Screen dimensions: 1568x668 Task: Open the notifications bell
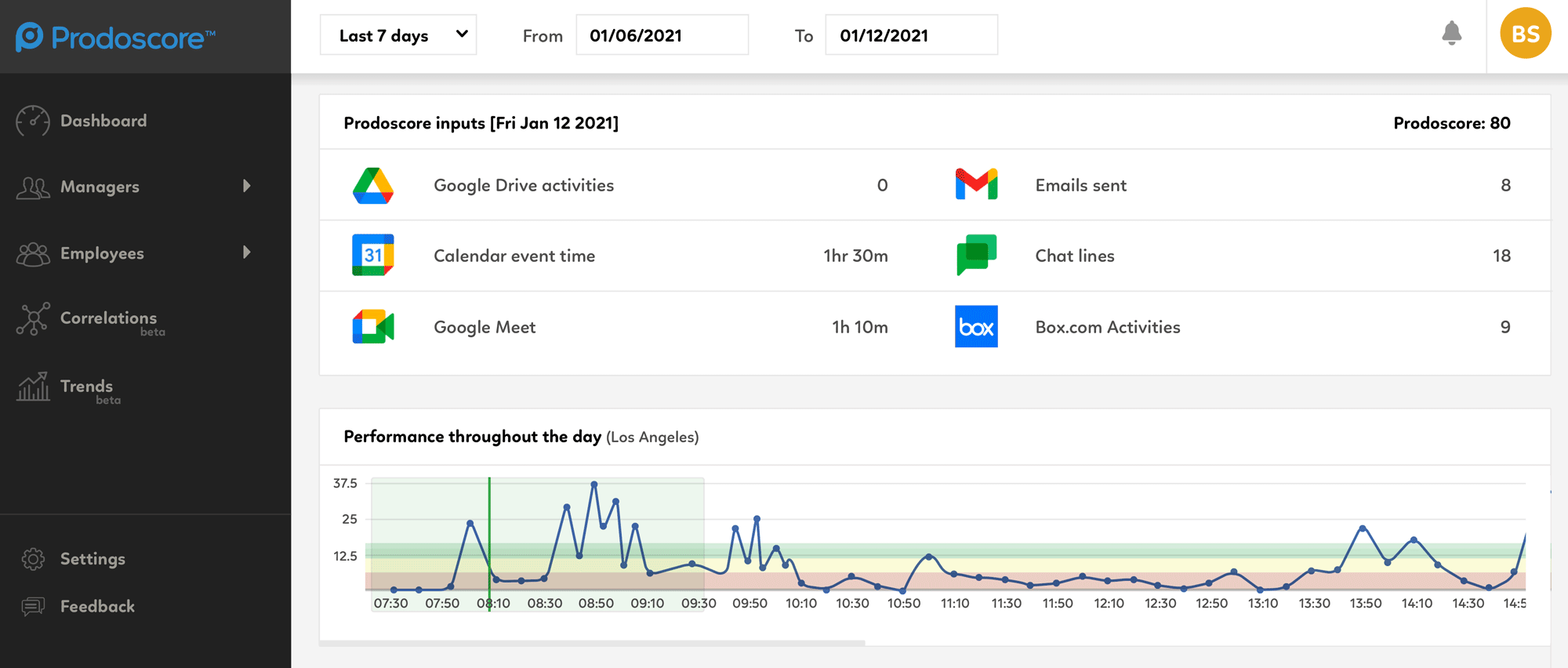[1452, 33]
